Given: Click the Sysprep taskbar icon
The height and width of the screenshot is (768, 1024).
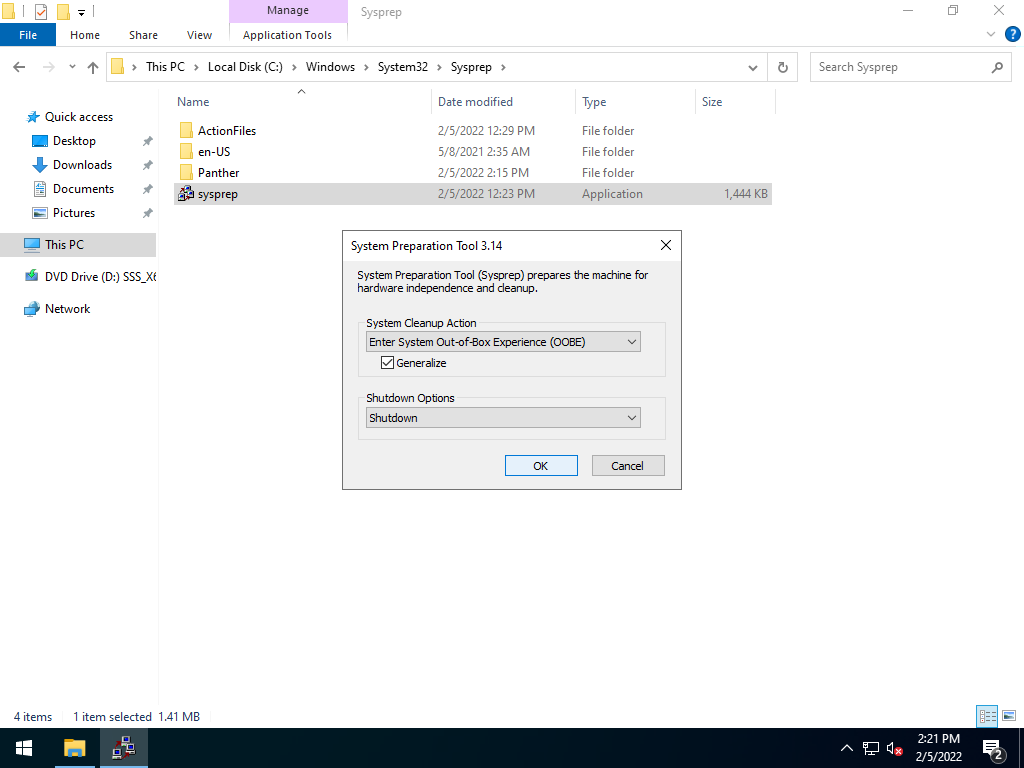Looking at the screenshot, I should pyautogui.click(x=123, y=748).
